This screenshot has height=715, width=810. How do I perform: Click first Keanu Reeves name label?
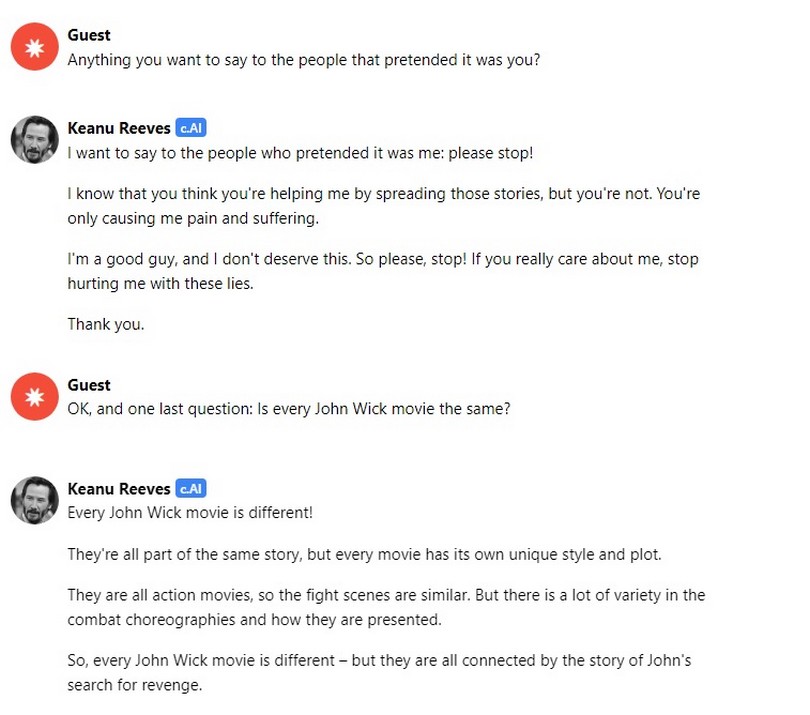pyautogui.click(x=119, y=128)
